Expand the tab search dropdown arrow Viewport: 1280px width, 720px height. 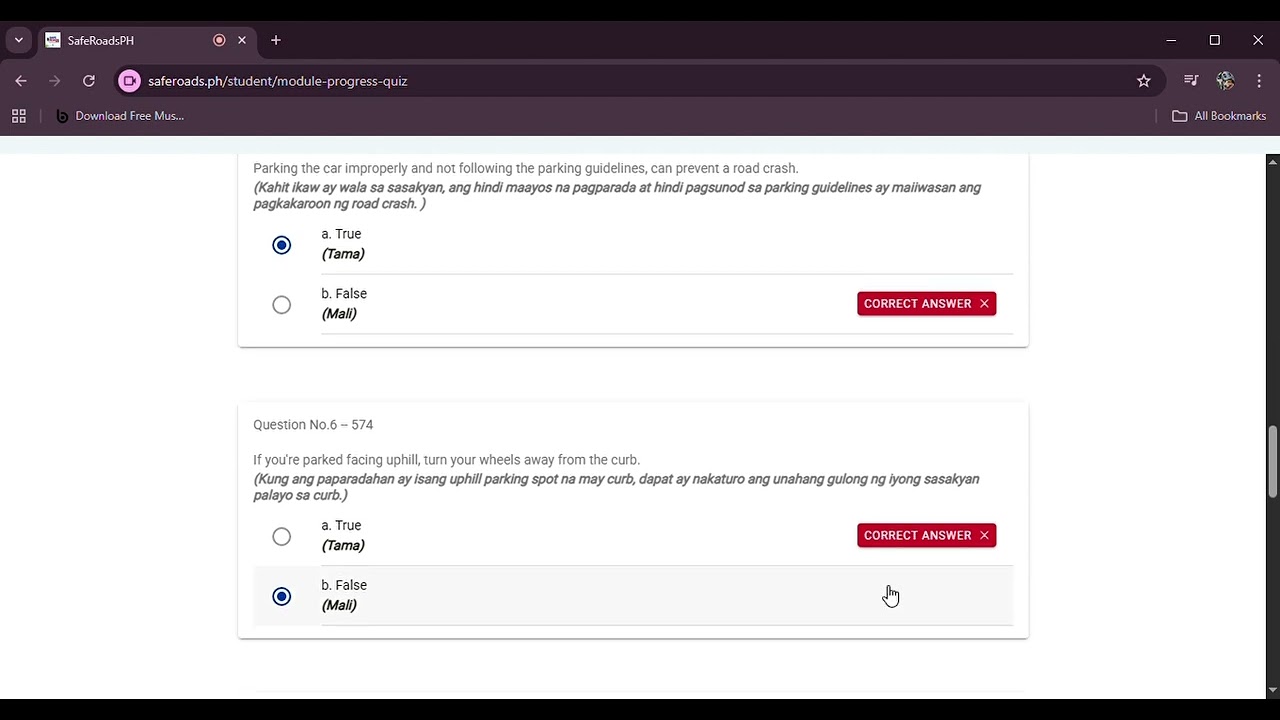pyautogui.click(x=19, y=40)
